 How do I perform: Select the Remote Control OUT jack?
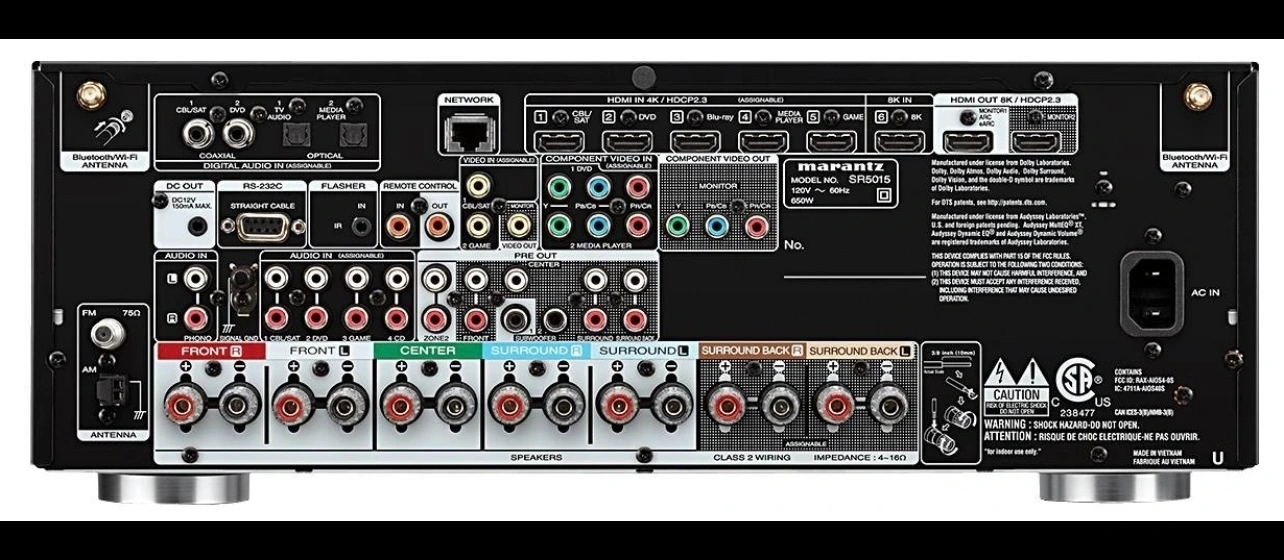point(437,226)
